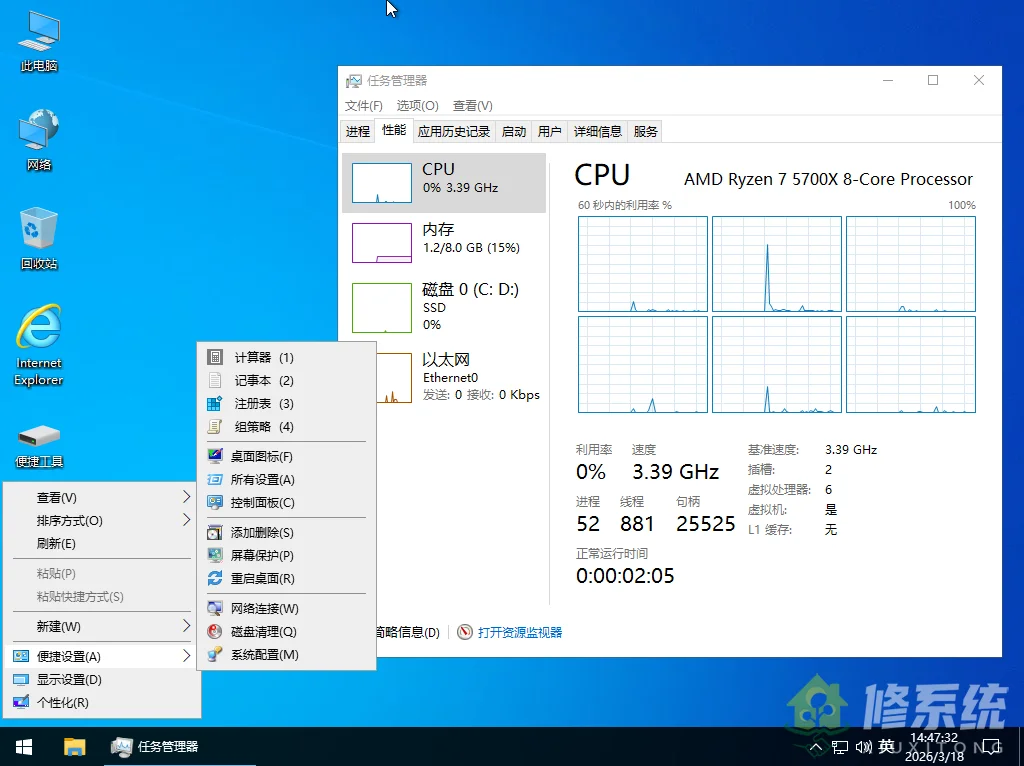Open Registry Editor (注册表)
Image resolution: width=1024 pixels, height=766 pixels.
[x=252, y=404]
